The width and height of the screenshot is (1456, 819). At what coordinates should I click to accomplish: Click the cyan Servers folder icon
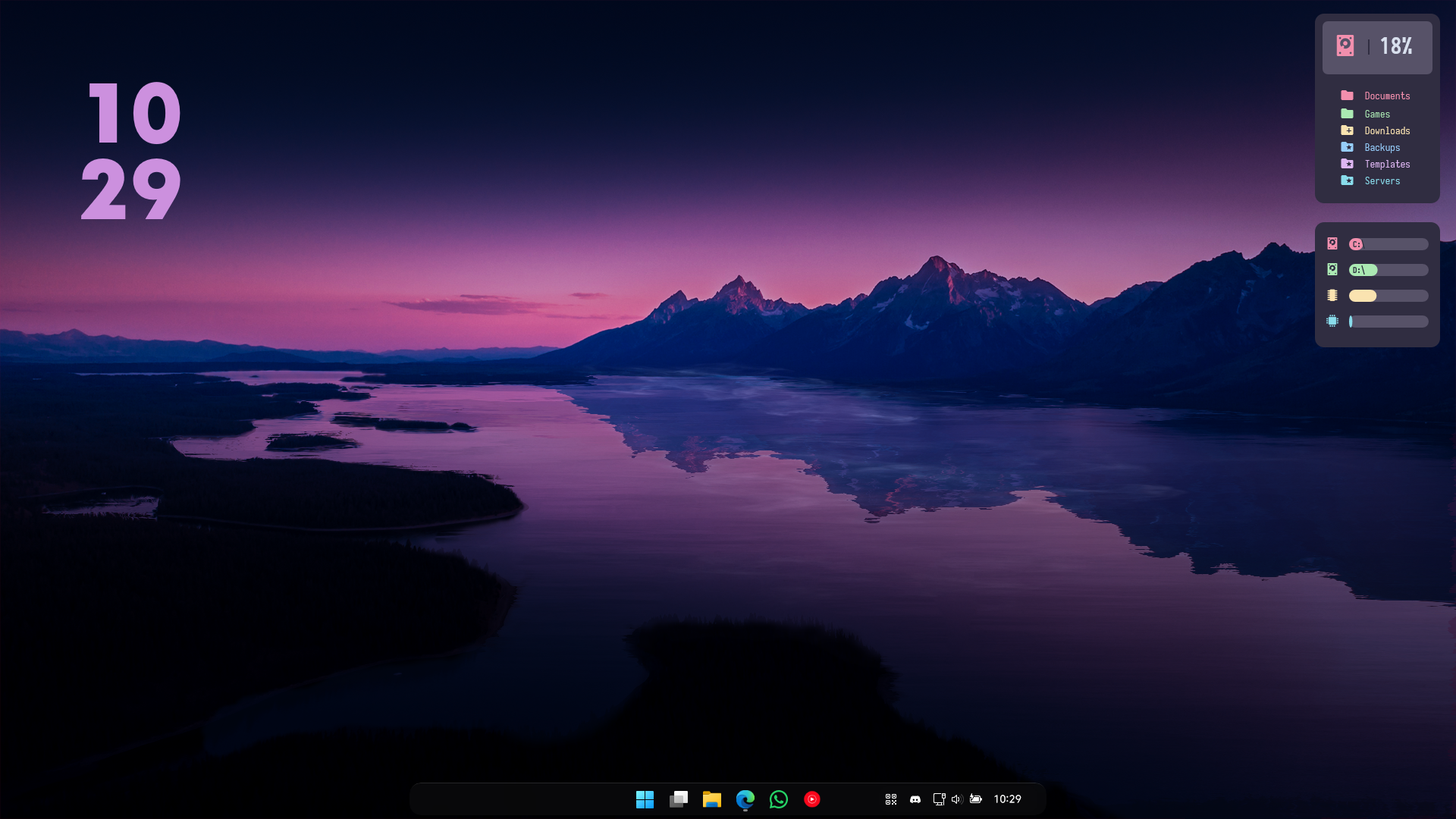tap(1348, 180)
